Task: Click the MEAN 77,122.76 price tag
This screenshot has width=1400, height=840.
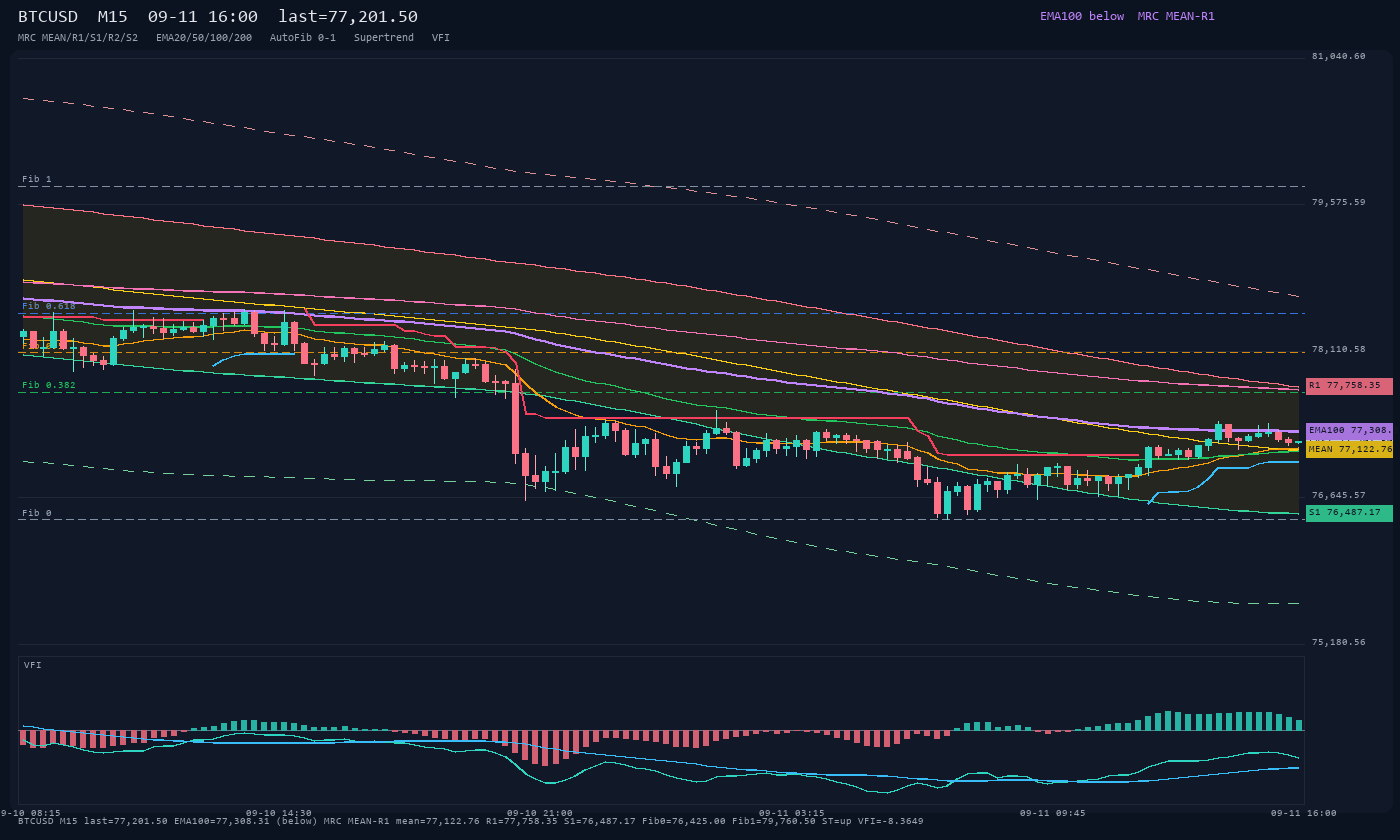Action: click(x=1349, y=450)
